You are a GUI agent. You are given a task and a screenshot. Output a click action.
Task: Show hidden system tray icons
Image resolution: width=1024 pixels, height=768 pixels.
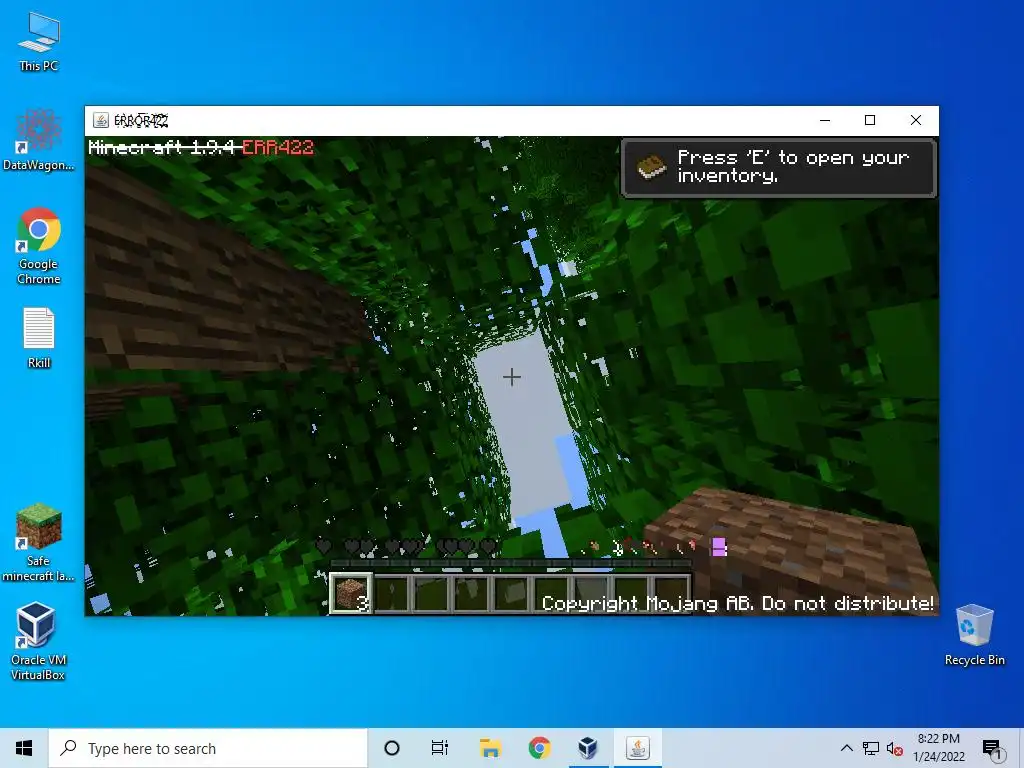[x=846, y=748]
